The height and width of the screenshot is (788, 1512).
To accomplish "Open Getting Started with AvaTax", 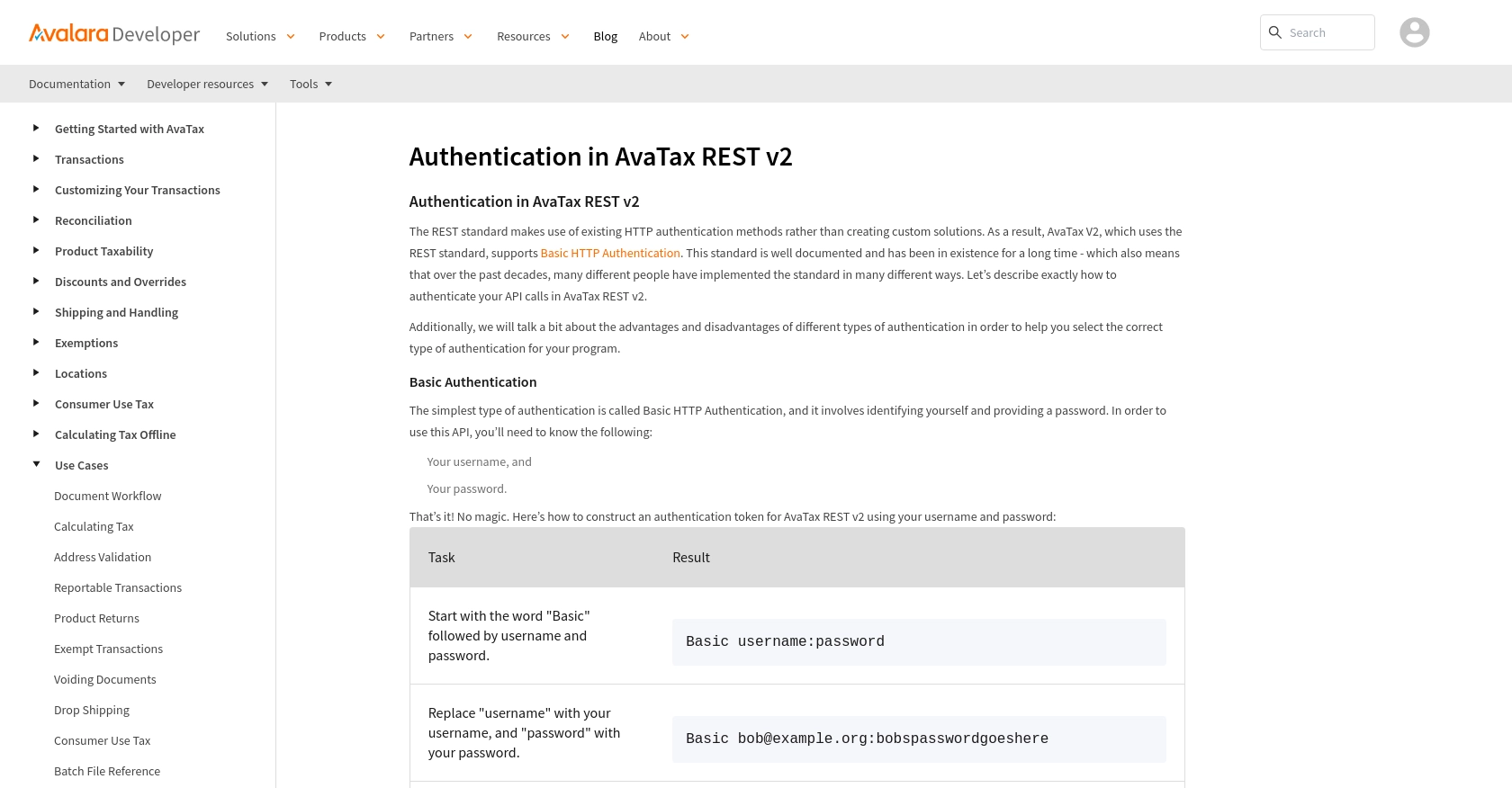I will coord(130,129).
